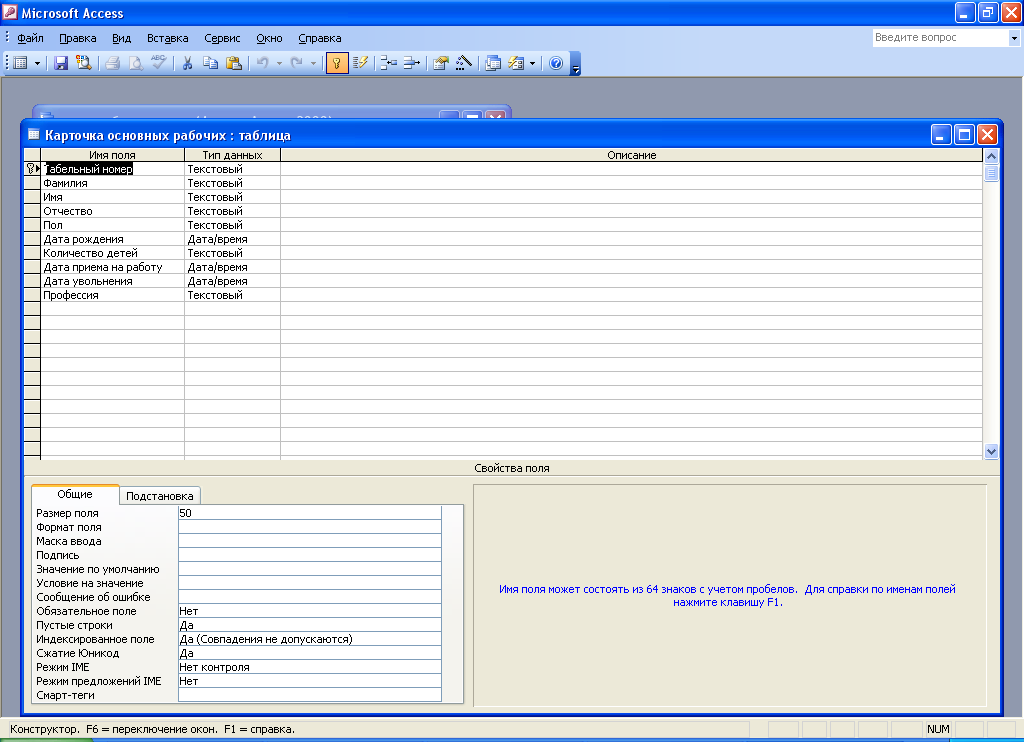Viewport: 1024px width, 742px height.
Task: Open the Окно menu
Action: pos(269,39)
